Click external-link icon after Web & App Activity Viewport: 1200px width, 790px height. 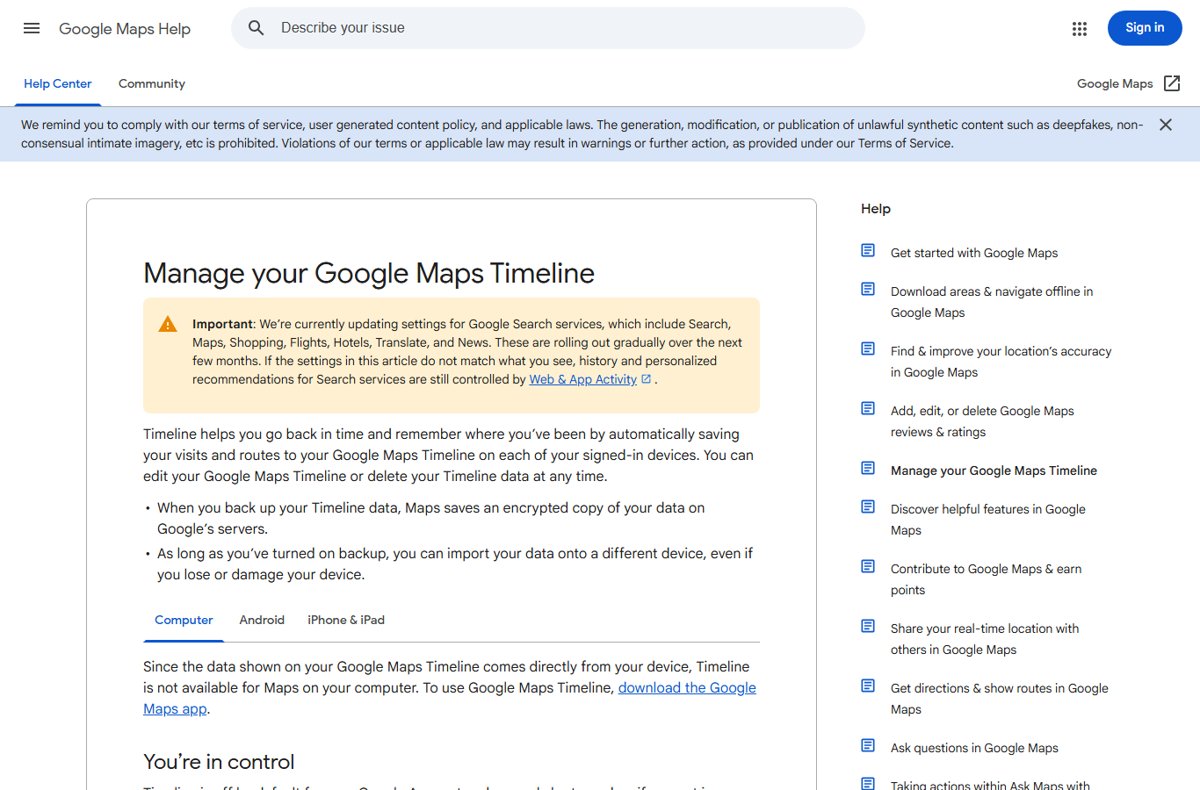point(646,379)
